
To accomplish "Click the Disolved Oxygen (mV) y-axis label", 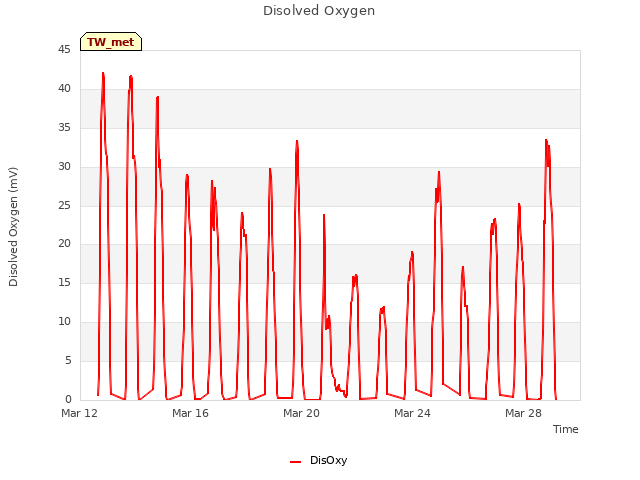I will click(13, 227).
